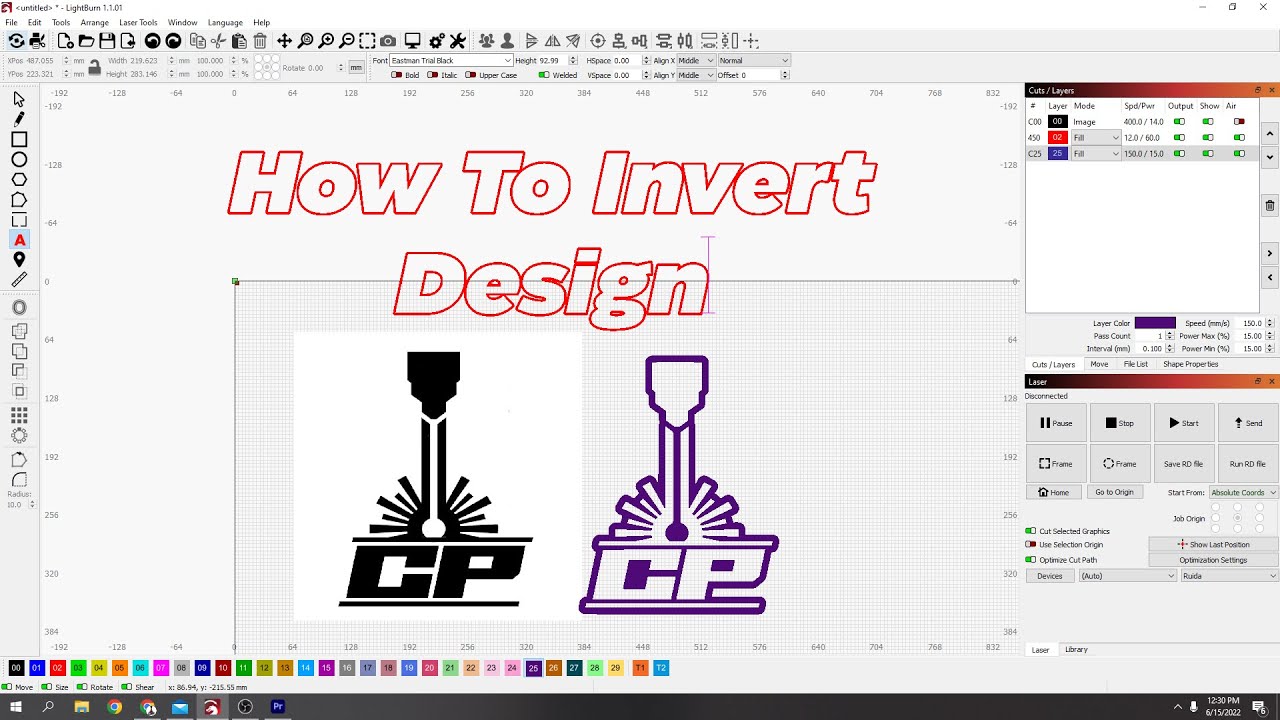Click the Cut scissors icon

click(218, 41)
